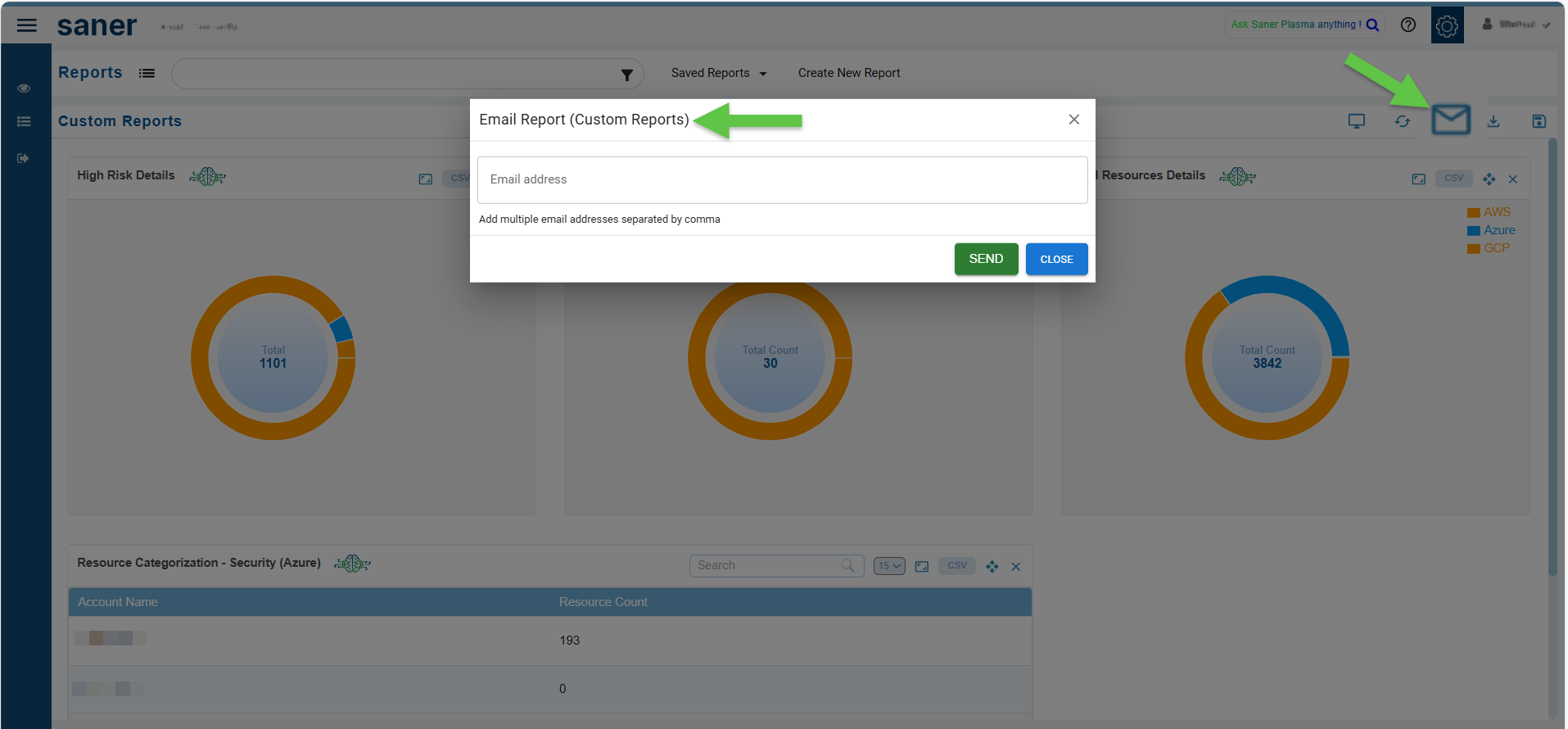
Task: Toggle the eye visibility icon in sidebar
Action: click(x=24, y=88)
